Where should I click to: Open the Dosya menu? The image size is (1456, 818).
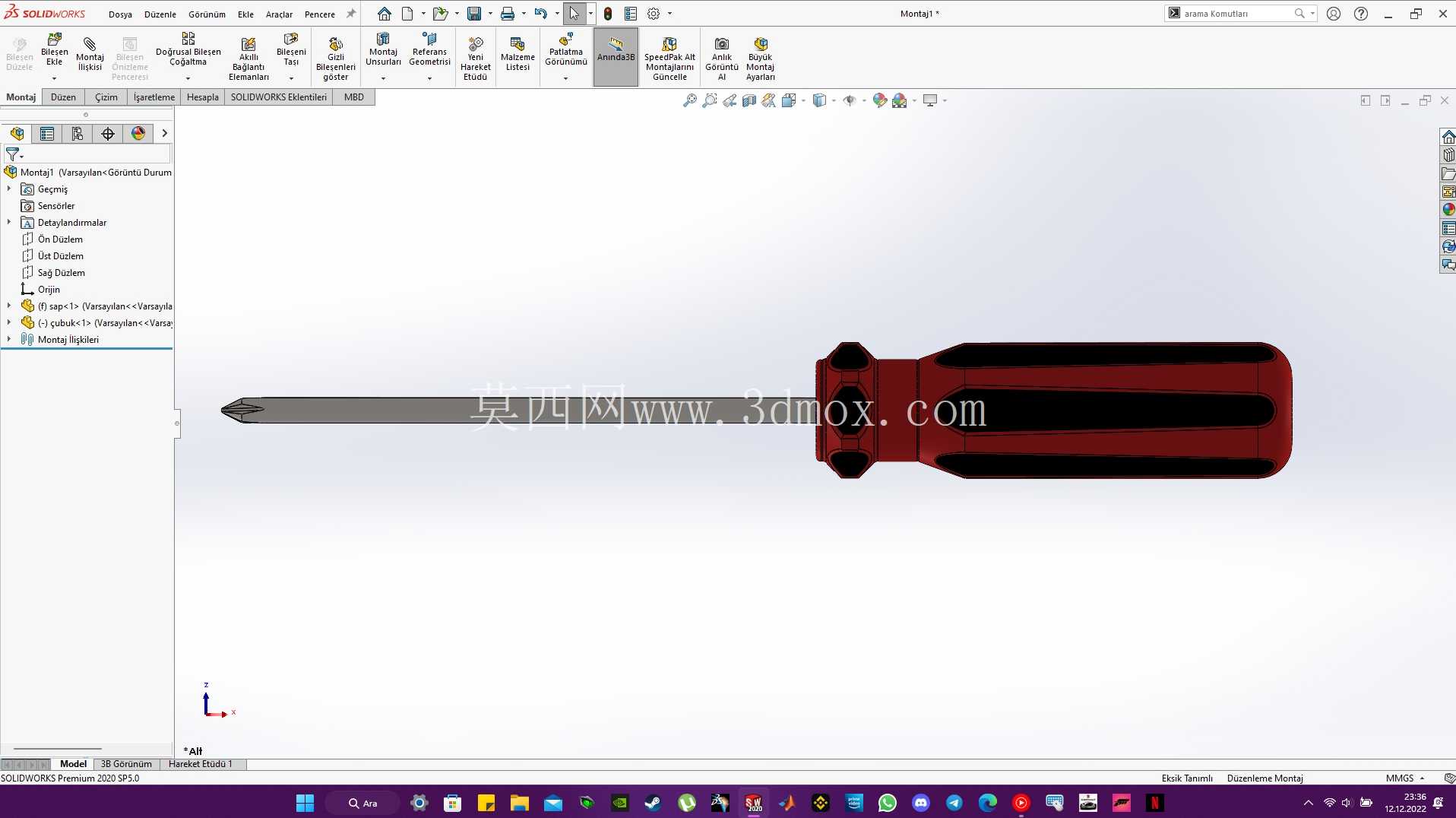[x=120, y=14]
